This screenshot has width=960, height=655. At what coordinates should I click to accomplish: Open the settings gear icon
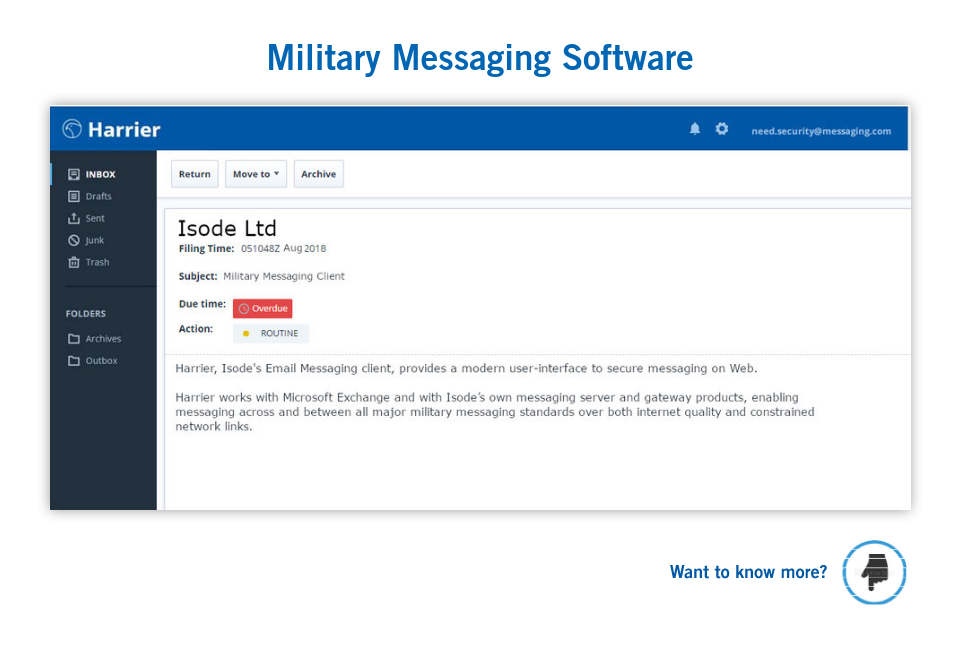click(x=722, y=128)
